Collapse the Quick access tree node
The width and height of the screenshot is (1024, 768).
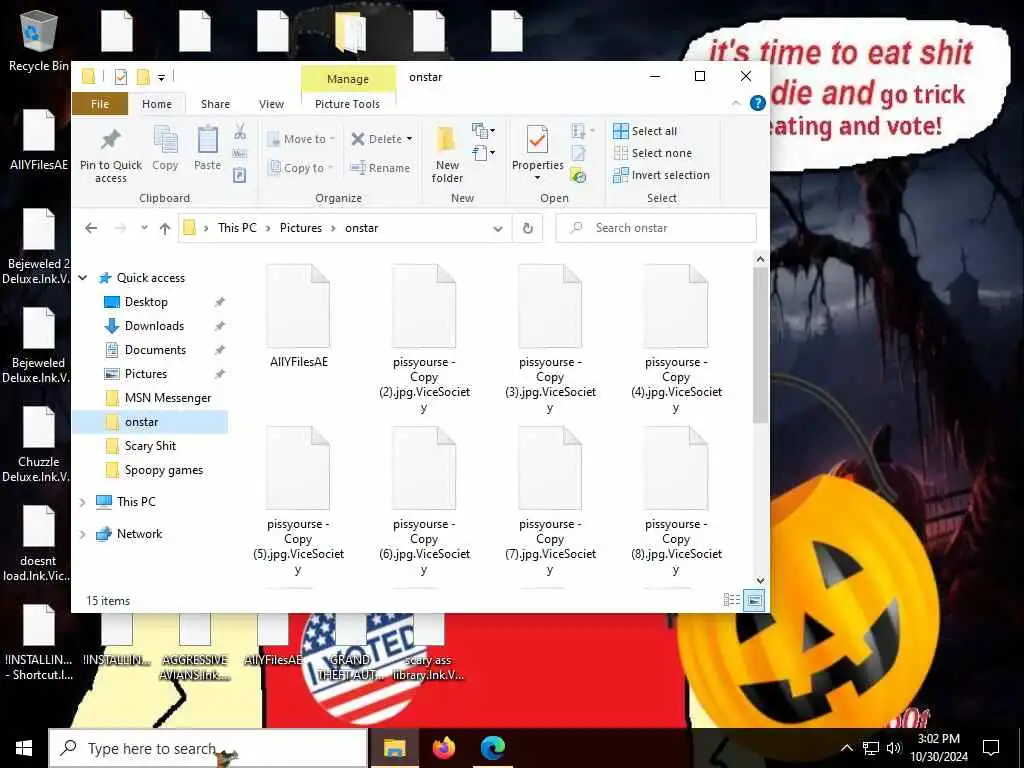(83, 278)
